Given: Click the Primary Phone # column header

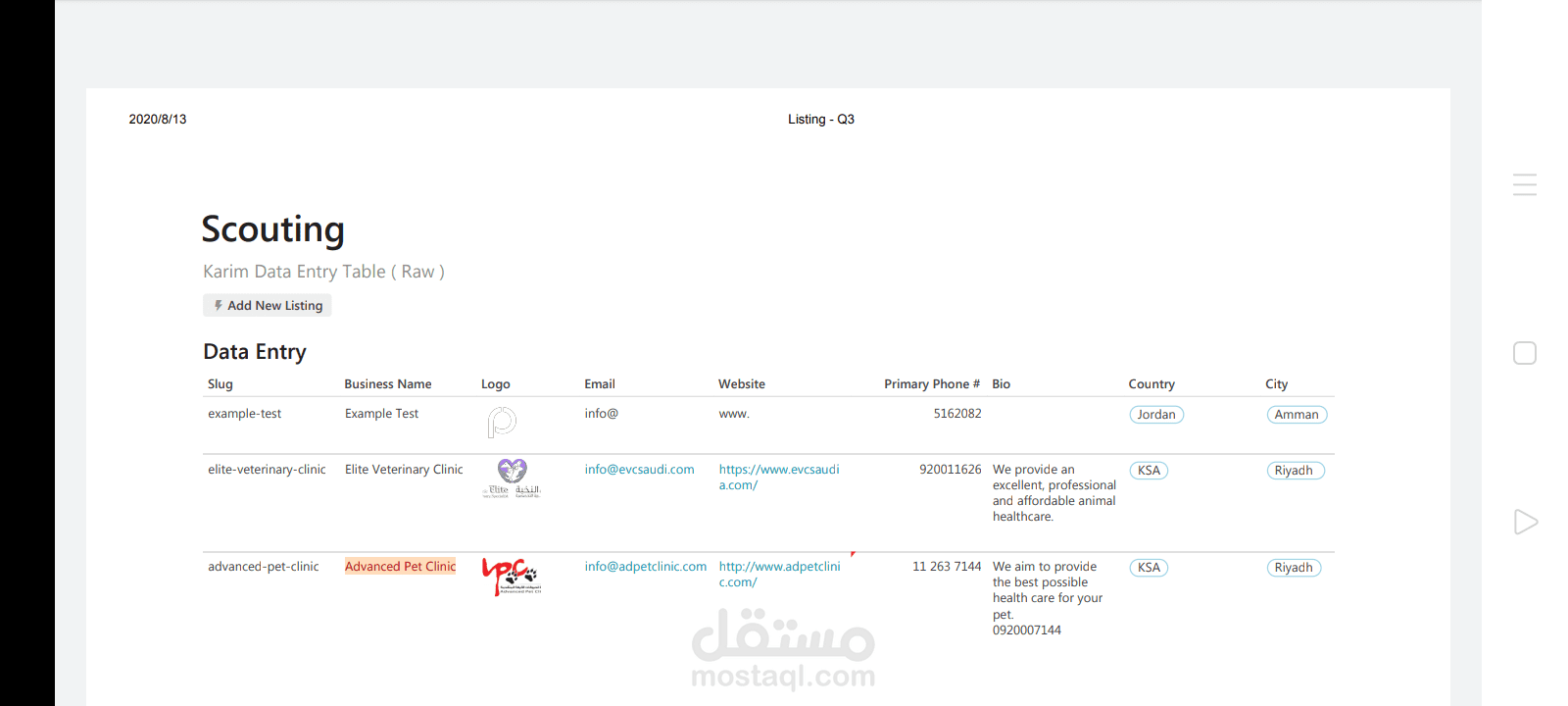Looking at the screenshot, I should pos(932,384).
